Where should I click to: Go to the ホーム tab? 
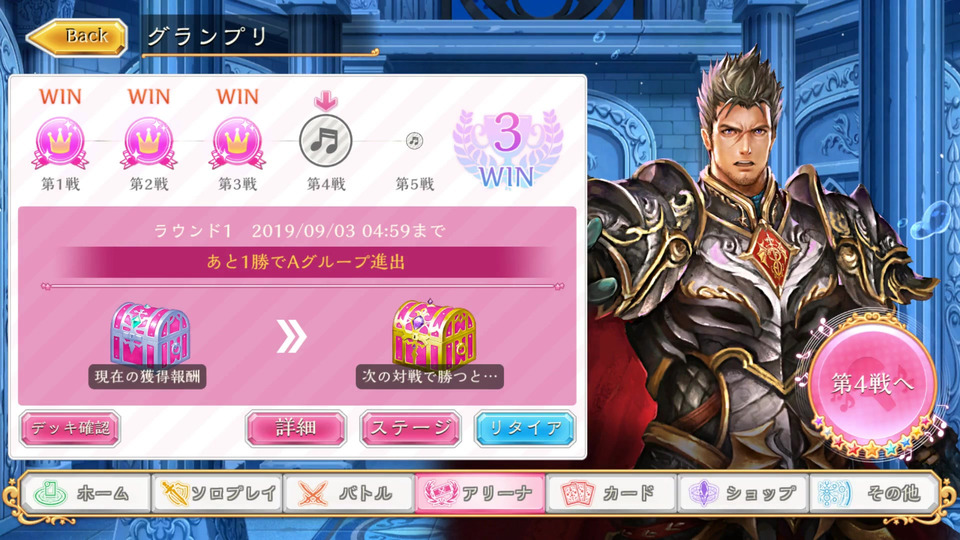coord(86,493)
